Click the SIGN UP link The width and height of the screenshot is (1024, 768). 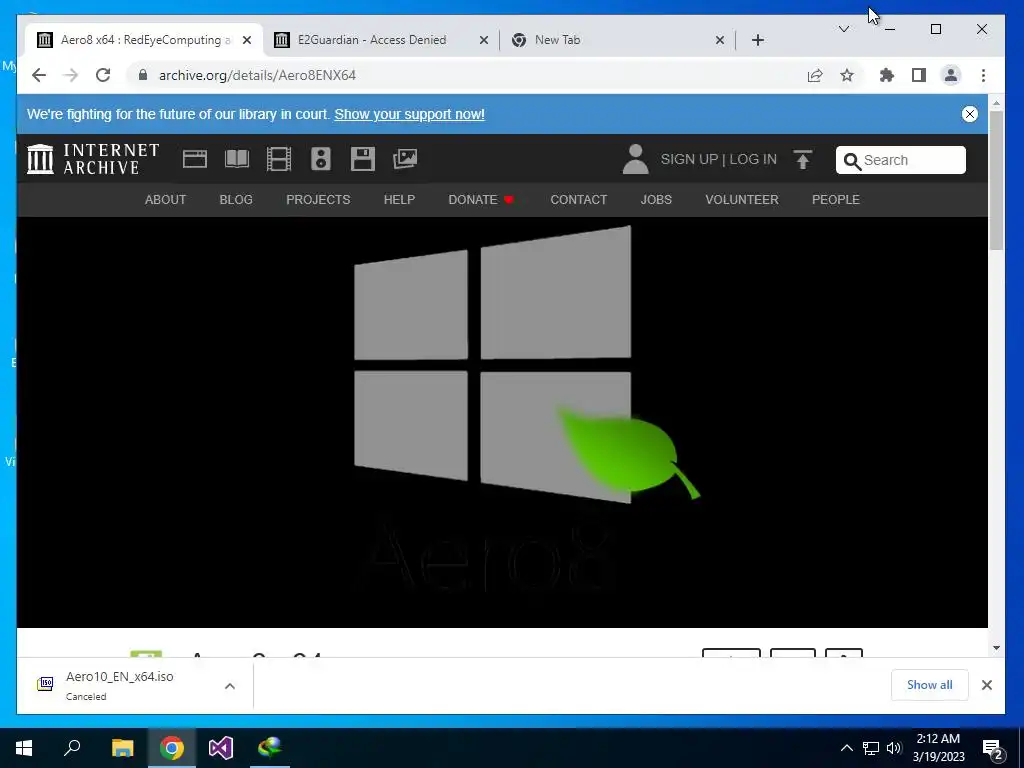point(689,159)
